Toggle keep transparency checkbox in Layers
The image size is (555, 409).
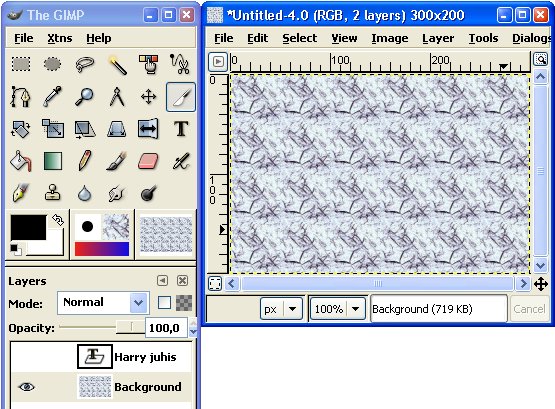pos(164,303)
